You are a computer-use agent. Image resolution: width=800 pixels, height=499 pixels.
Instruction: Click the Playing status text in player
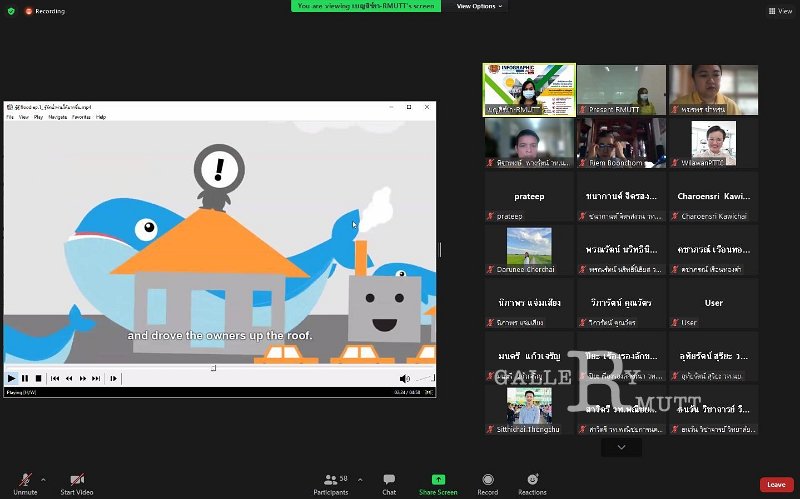point(21,392)
